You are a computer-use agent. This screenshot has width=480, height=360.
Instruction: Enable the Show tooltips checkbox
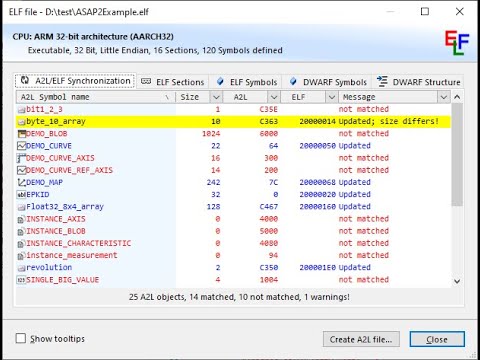[x=21, y=338]
